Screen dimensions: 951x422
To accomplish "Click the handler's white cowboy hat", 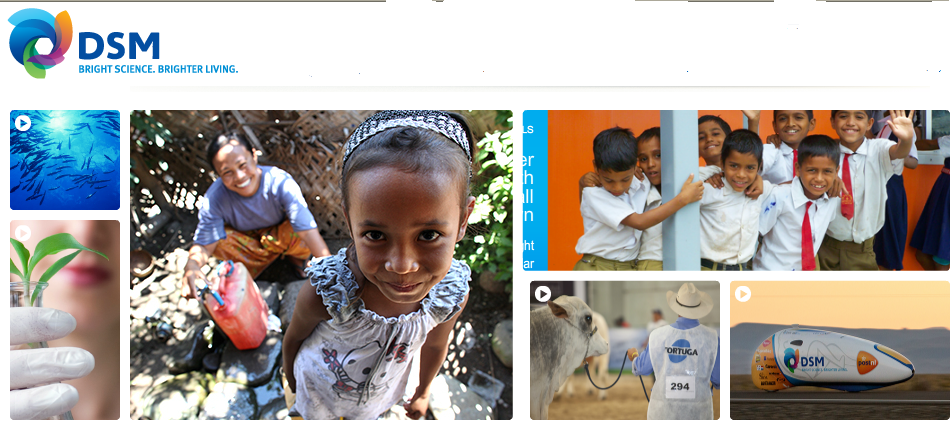I will pos(689,301).
